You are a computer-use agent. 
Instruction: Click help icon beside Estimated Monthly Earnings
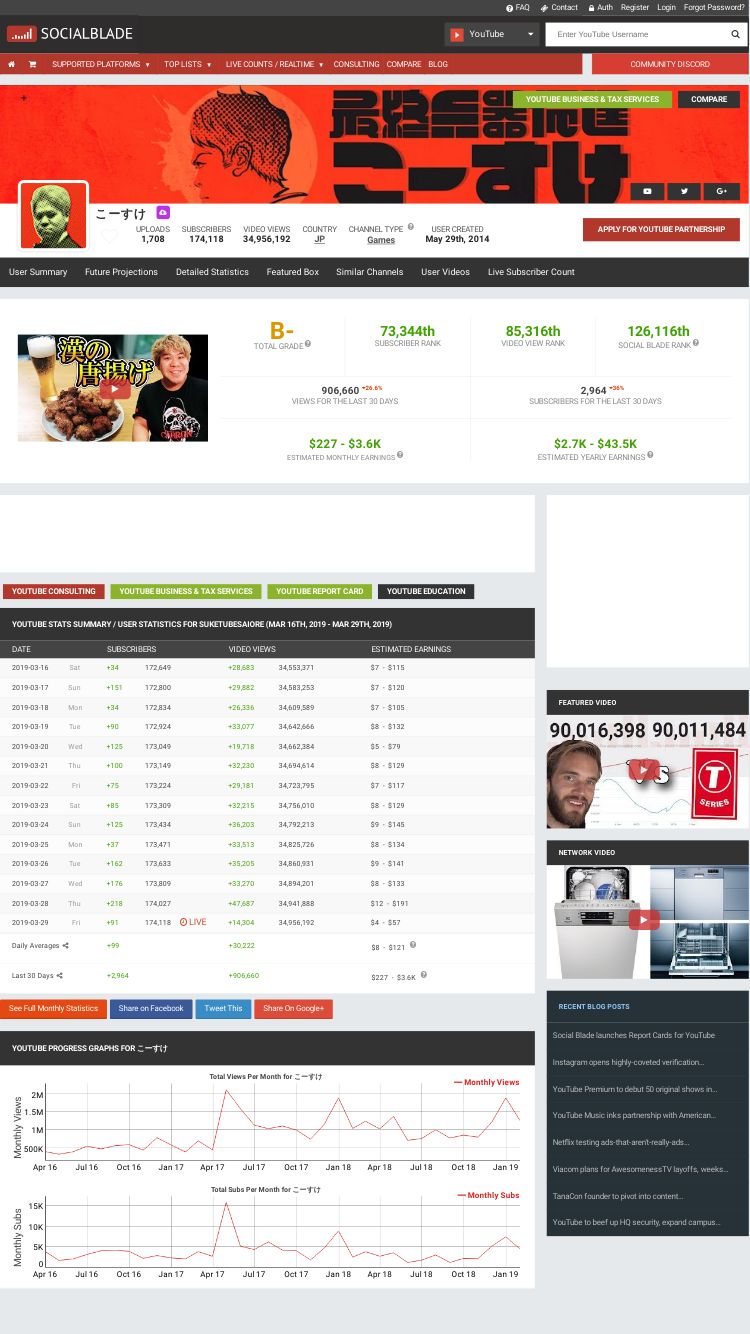click(x=400, y=455)
